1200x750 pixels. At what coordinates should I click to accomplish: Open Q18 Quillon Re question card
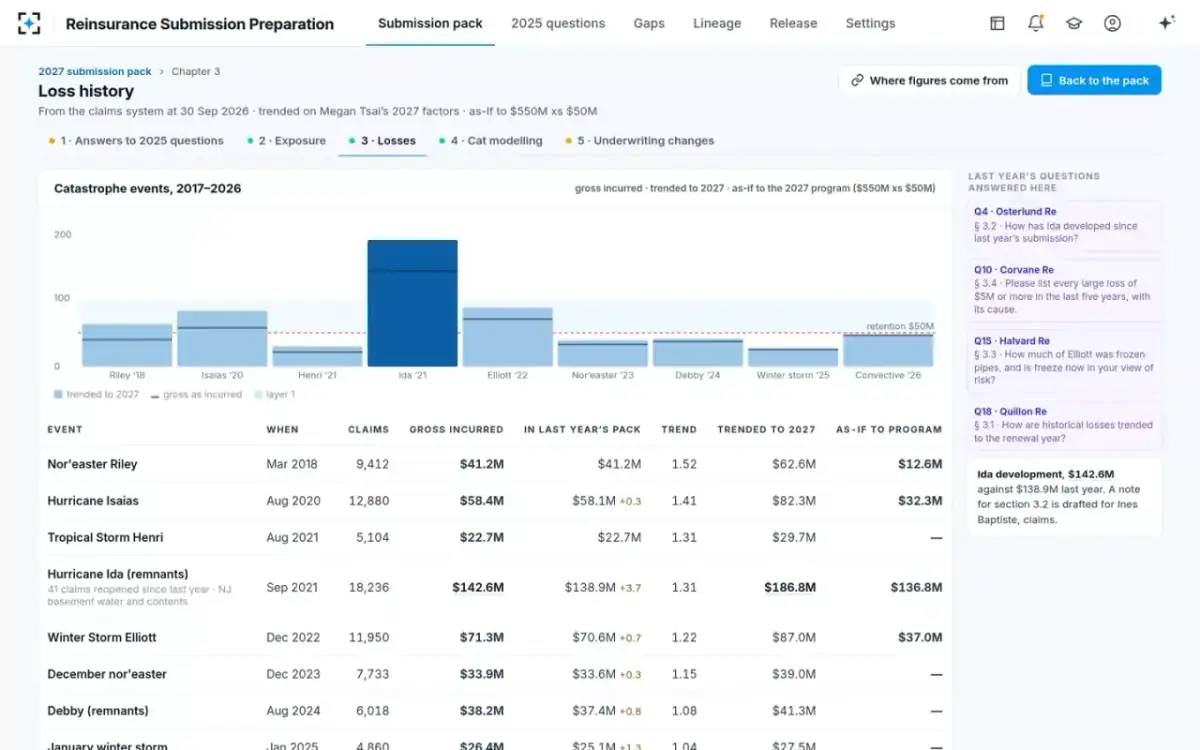1065,425
